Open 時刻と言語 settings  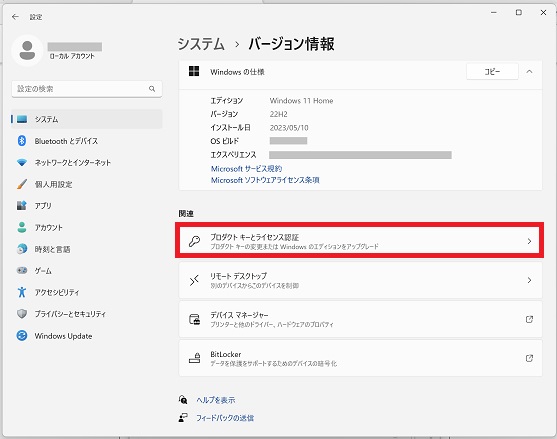pos(87,249)
